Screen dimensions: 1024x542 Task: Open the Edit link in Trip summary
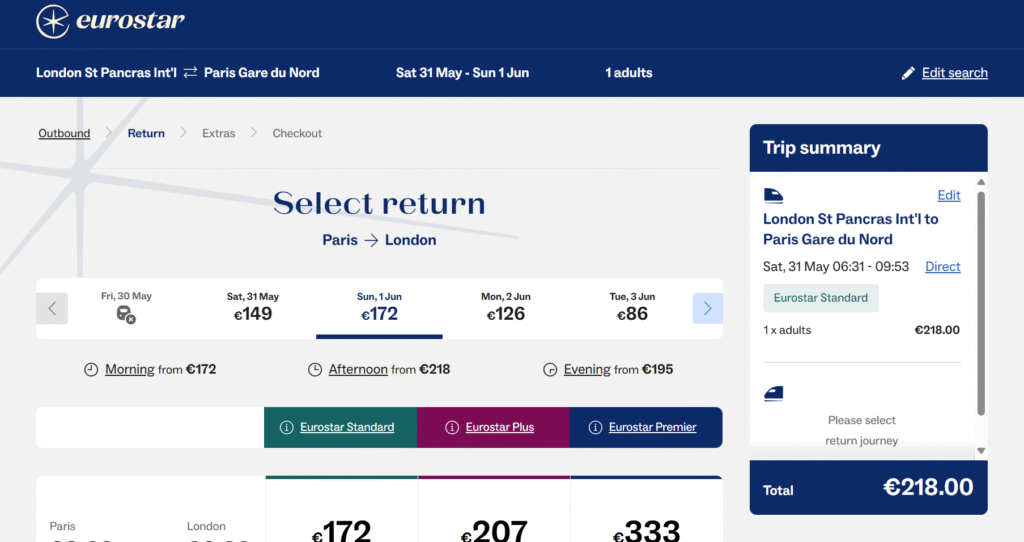tap(948, 195)
